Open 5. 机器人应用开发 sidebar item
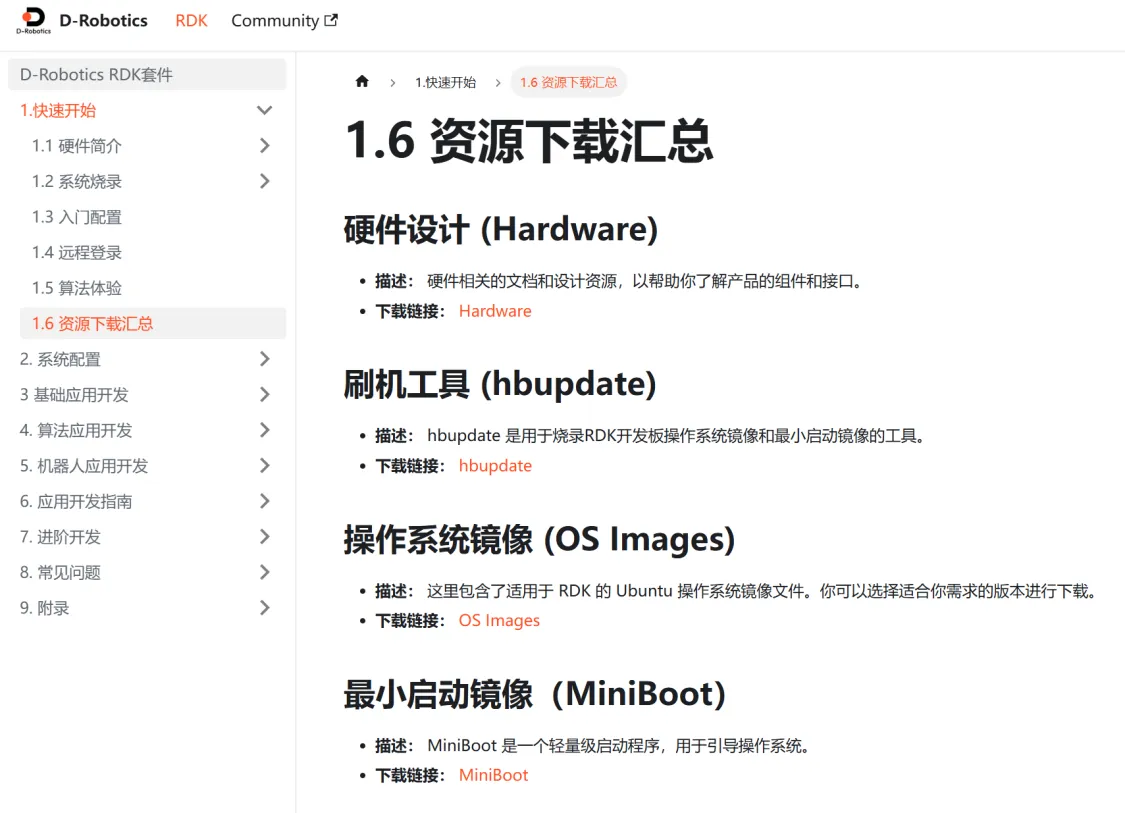This screenshot has width=1125, height=813. [x=84, y=466]
